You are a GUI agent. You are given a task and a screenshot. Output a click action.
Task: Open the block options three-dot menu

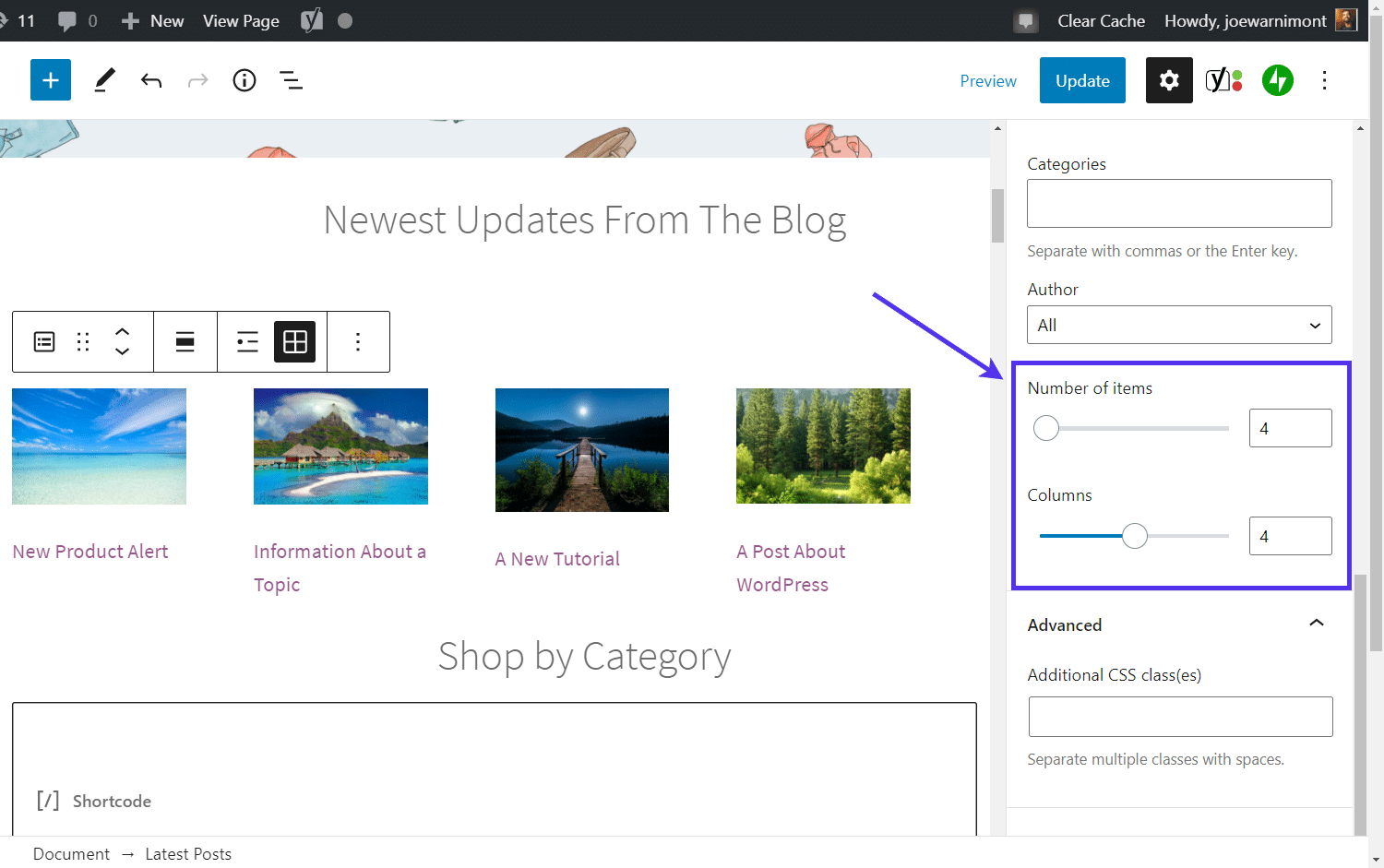coord(358,342)
